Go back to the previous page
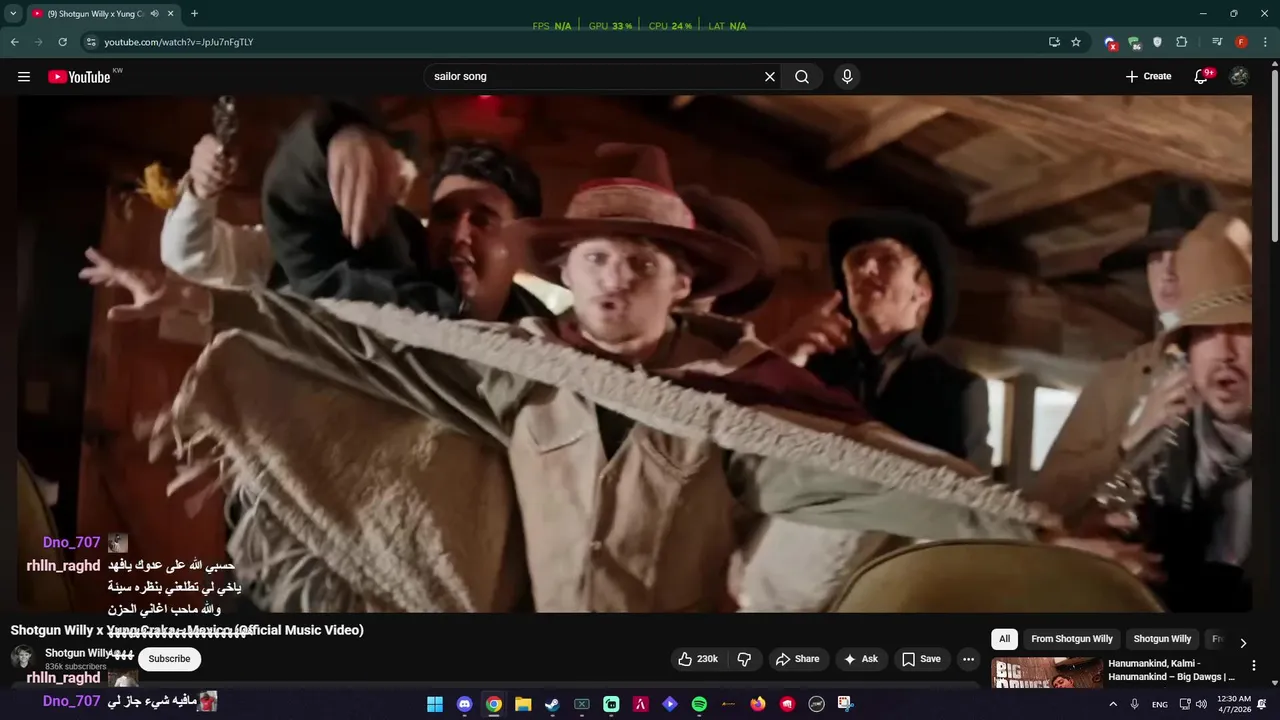 14,42
